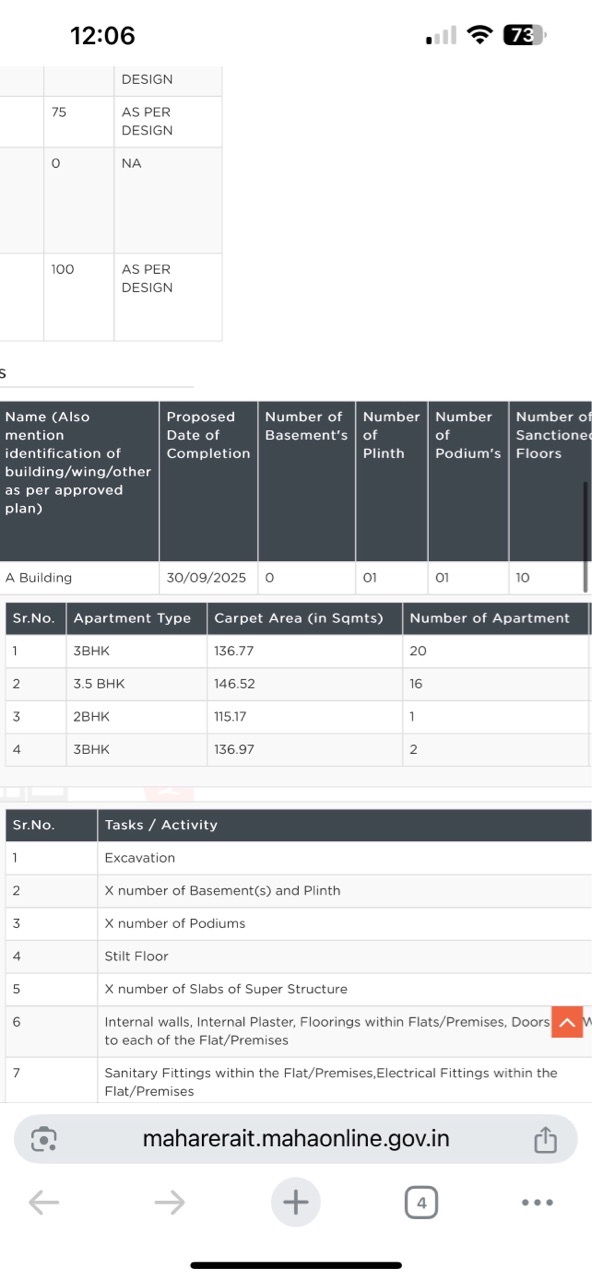
Task: Select the 'Stilt Floor' task row
Action: pyautogui.click(x=298, y=956)
